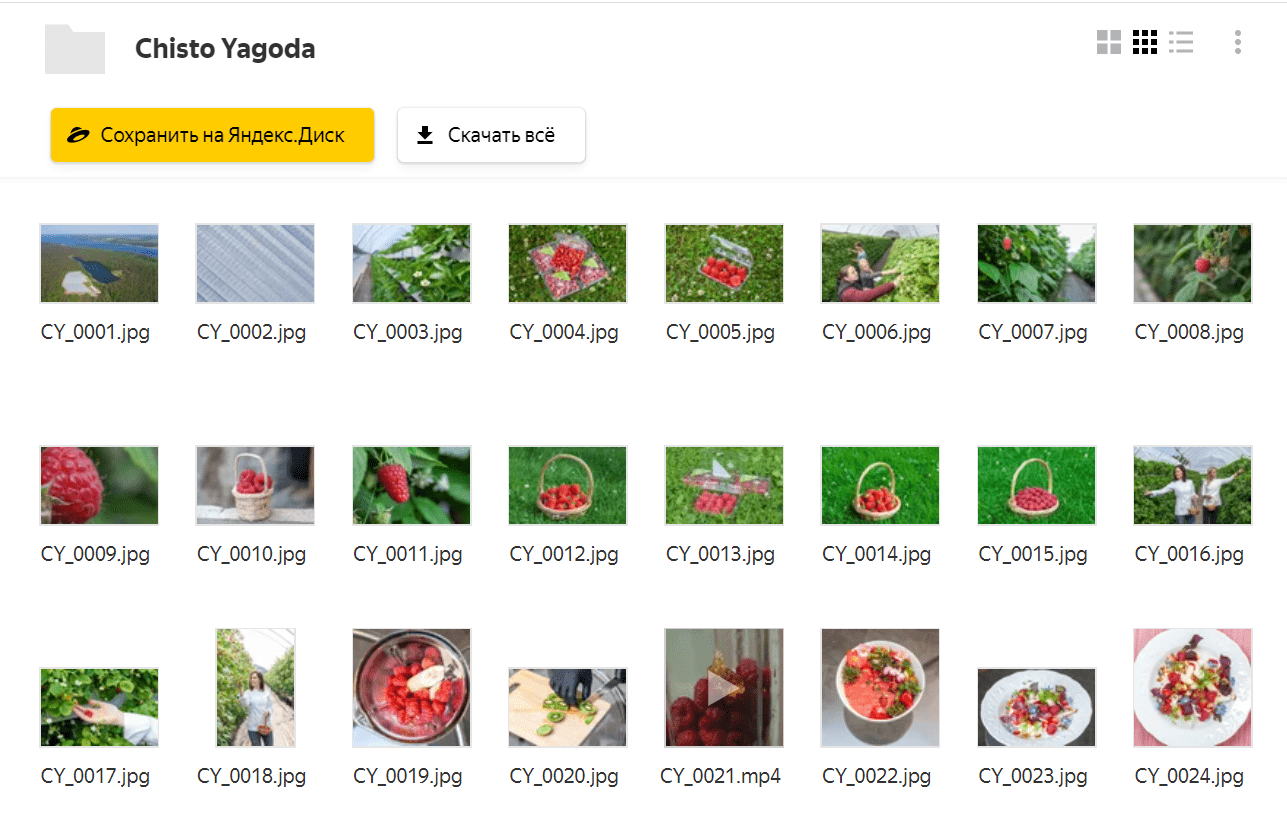
Task: Open the CY_0002.jpg greenhouse roof thumbnail
Action: [x=255, y=263]
